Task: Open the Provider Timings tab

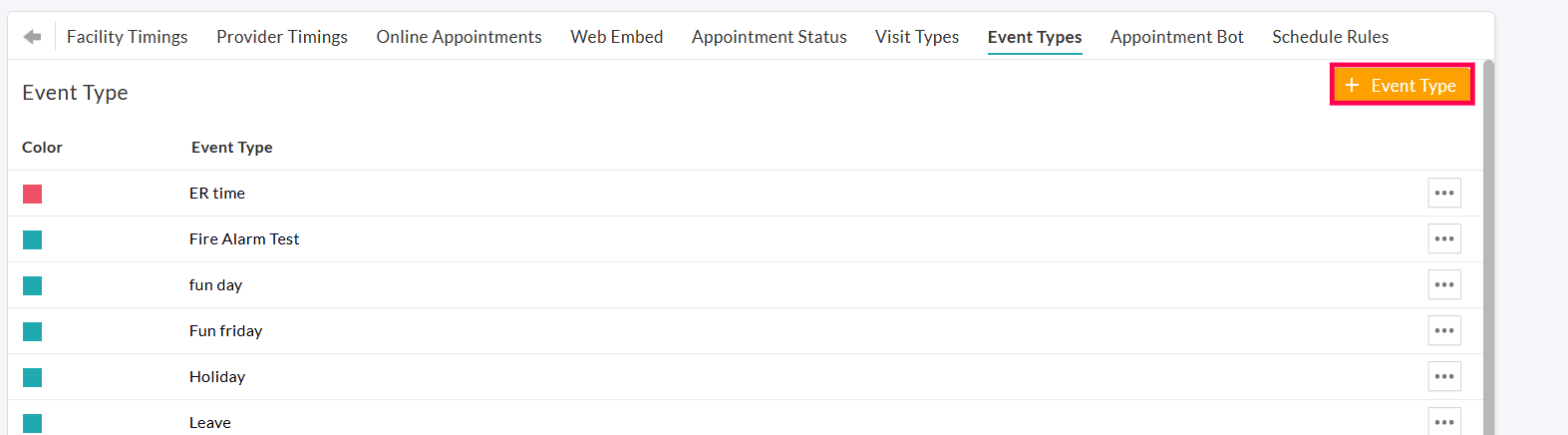Action: click(x=282, y=37)
